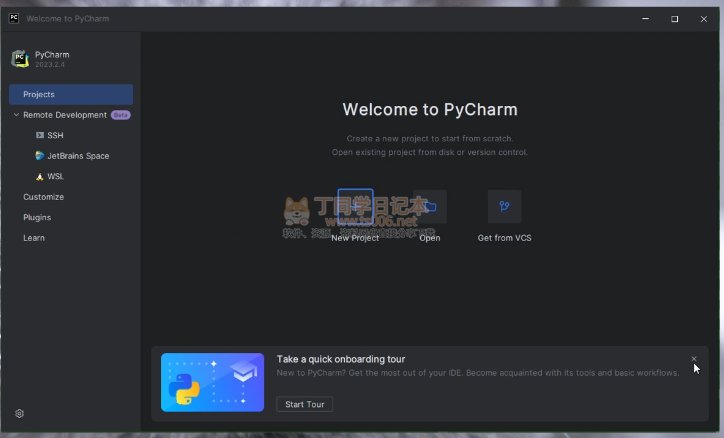The height and width of the screenshot is (438, 724).
Task: Open the Customize section
Action: pyautogui.click(x=43, y=197)
